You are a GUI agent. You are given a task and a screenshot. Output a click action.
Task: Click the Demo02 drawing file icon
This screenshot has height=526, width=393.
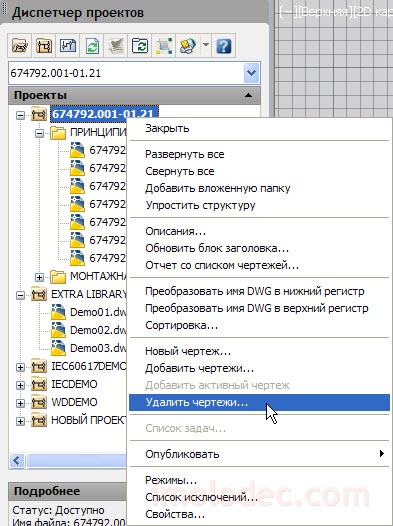pos(58,330)
